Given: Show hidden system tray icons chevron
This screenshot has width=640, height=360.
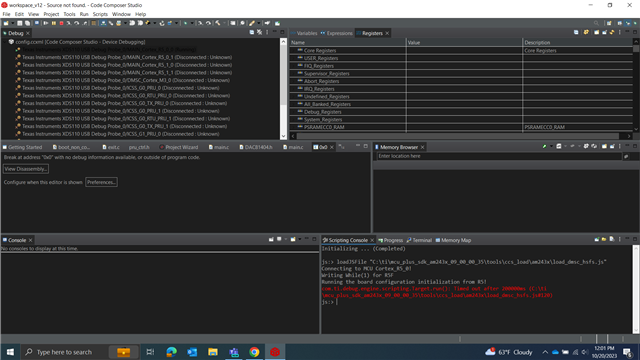Looking at the screenshot, I should pos(545,352).
